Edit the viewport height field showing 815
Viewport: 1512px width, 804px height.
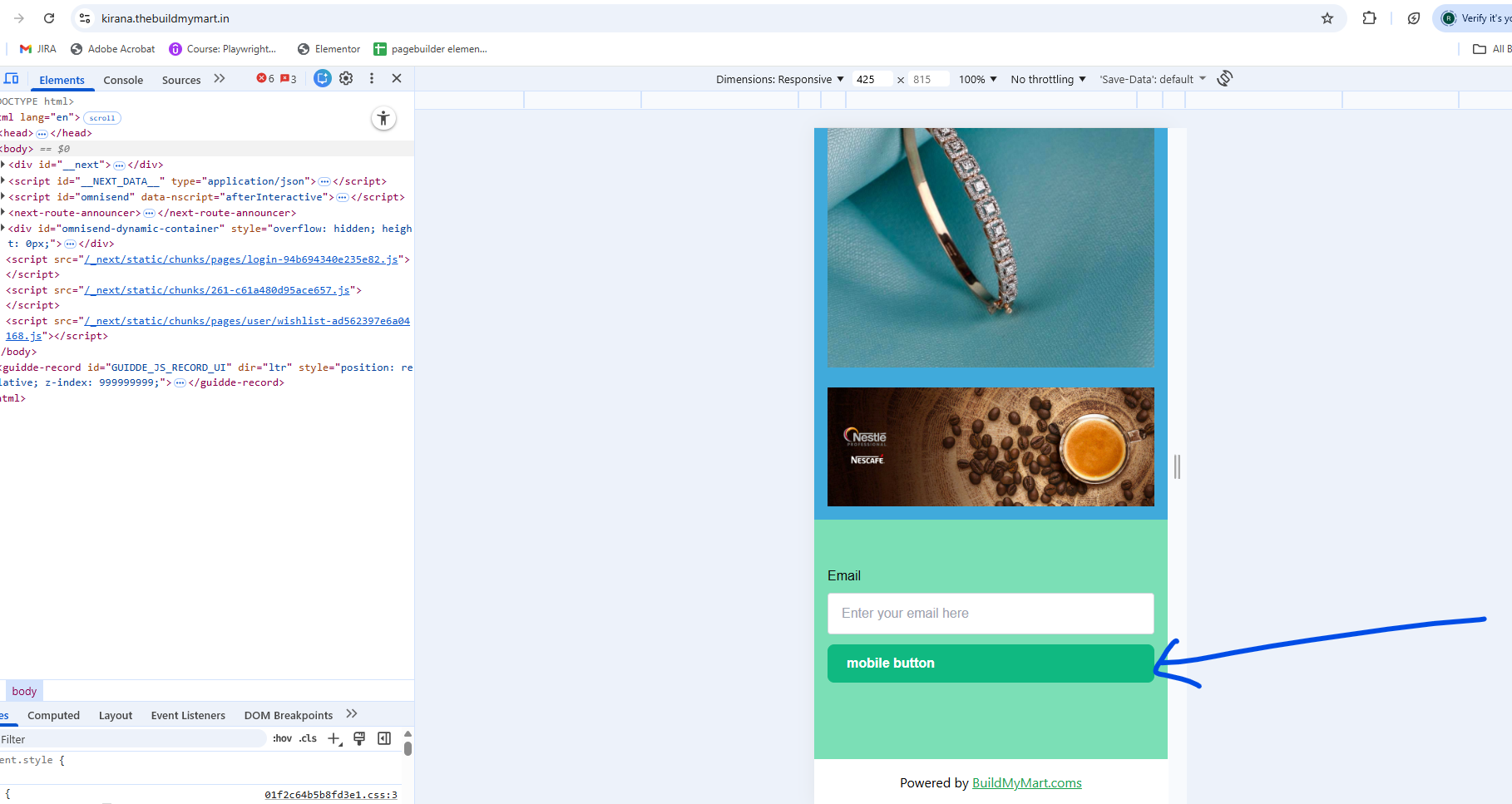point(928,79)
